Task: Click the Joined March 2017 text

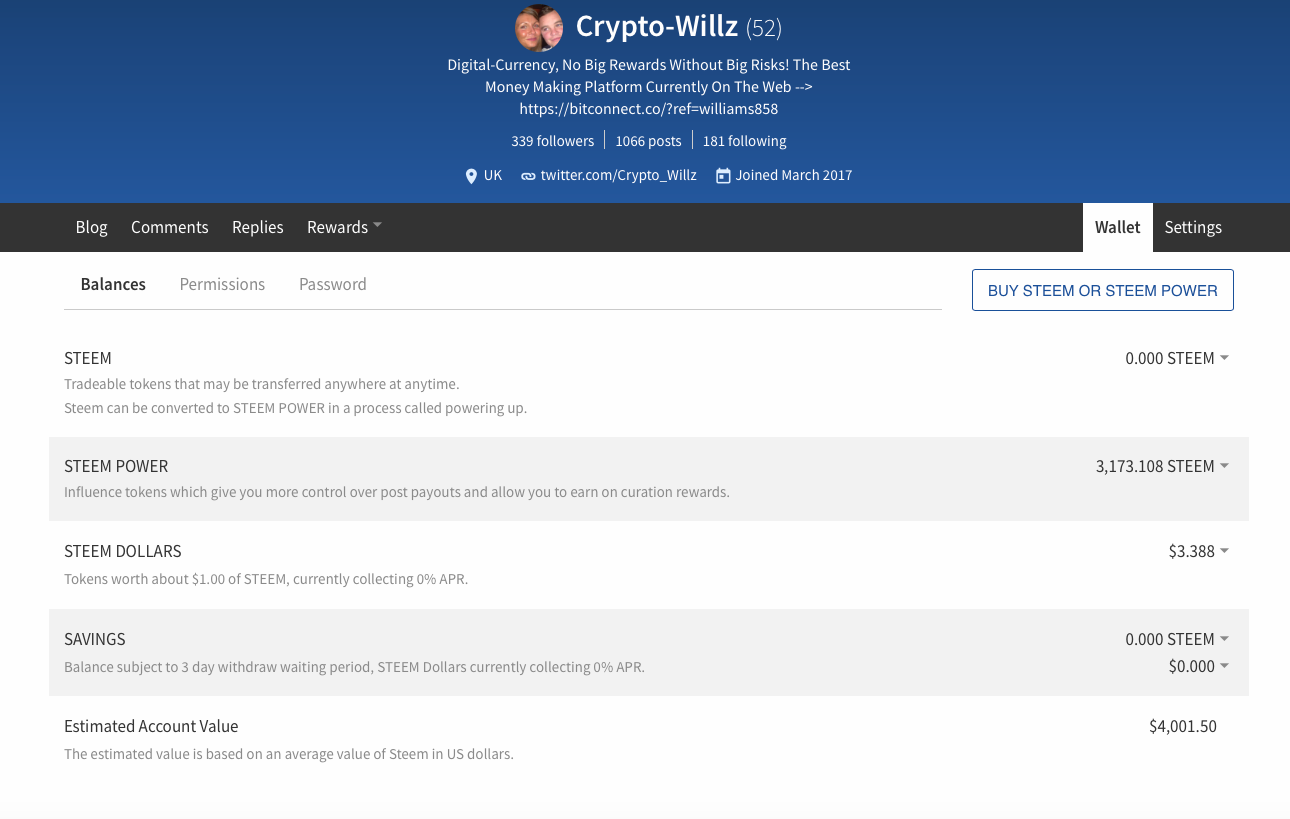Action: 794,175
